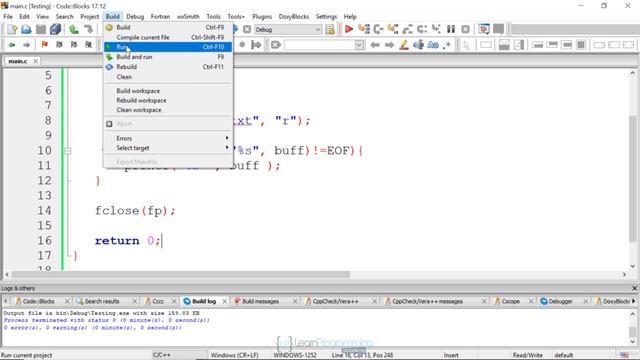The image size is (640, 360).
Task: Choose Rebuild menu entry
Action: [168, 67]
